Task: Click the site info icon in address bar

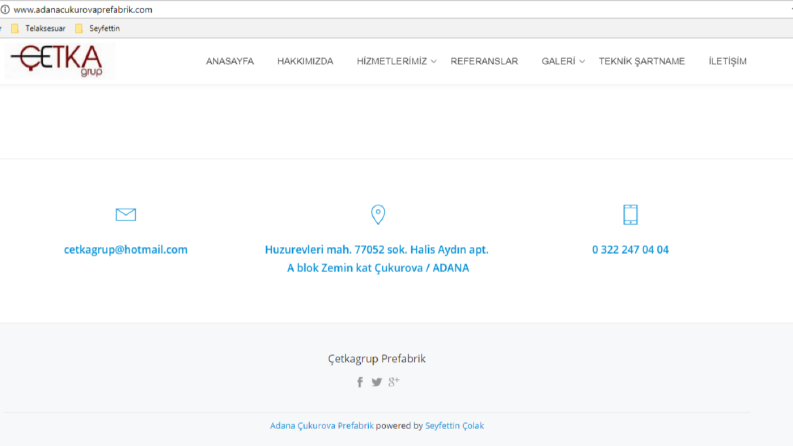Action: [x=5, y=10]
